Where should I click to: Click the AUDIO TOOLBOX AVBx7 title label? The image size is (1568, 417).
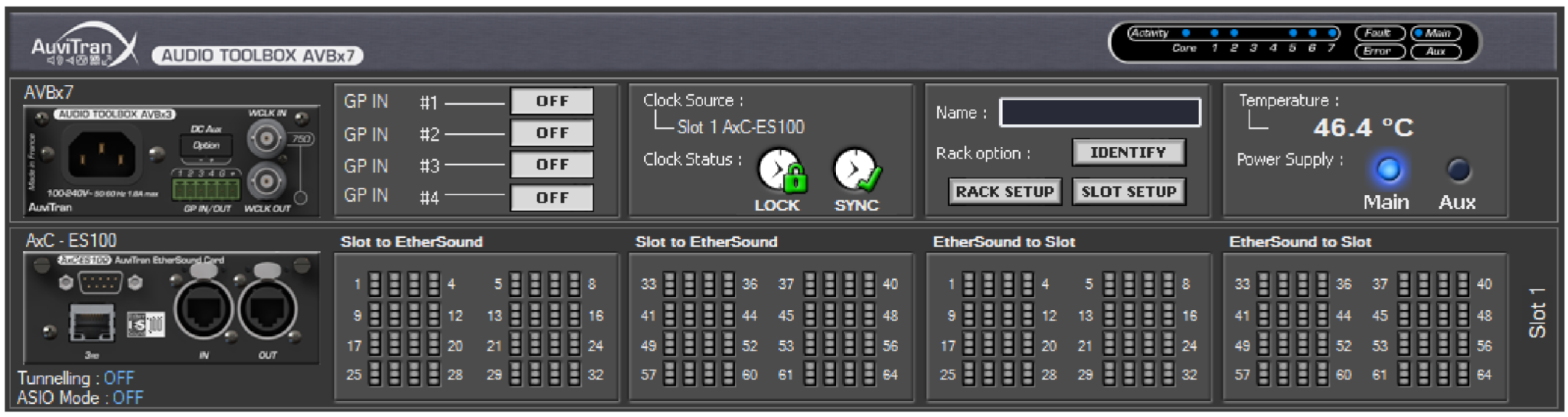click(x=257, y=55)
